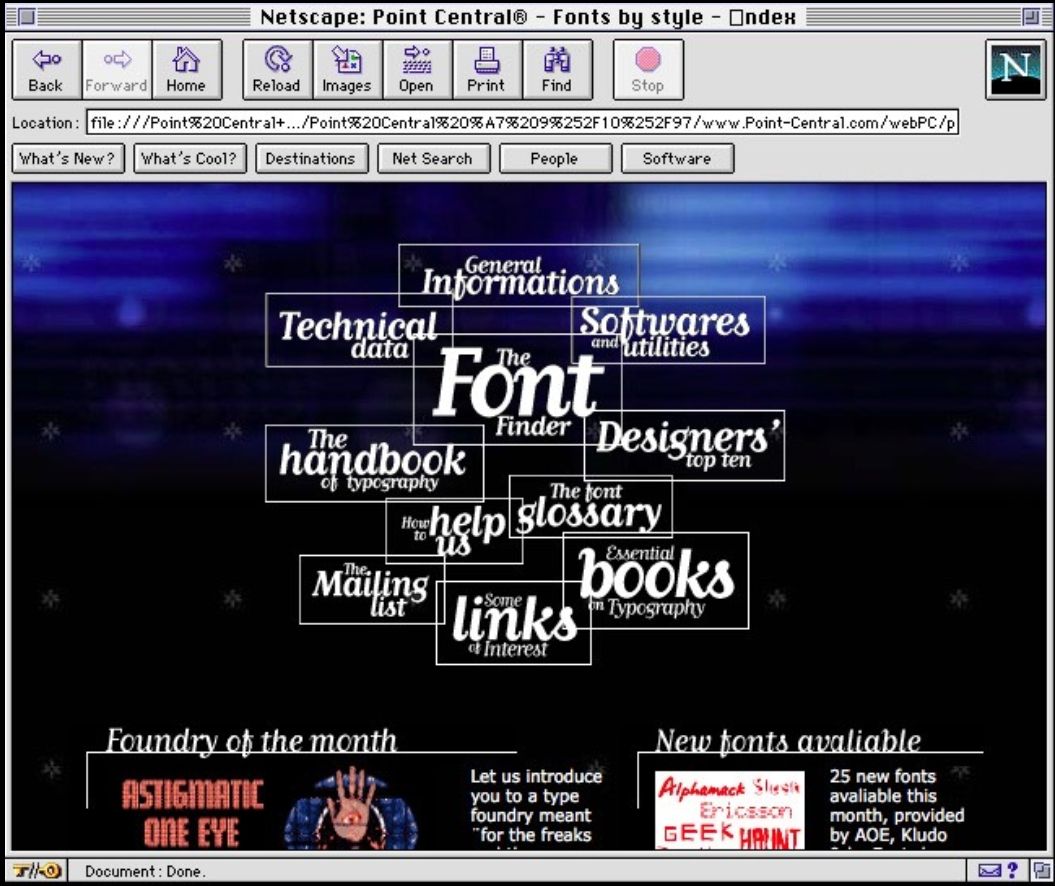Click the Software directory button
This screenshot has height=886, width=1055.
point(677,158)
